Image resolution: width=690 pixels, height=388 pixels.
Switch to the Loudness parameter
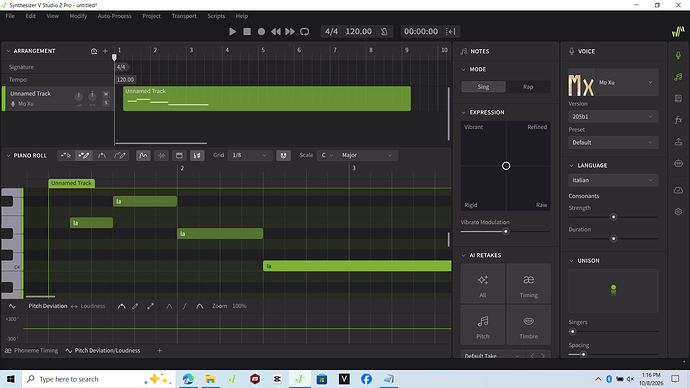[x=93, y=306]
